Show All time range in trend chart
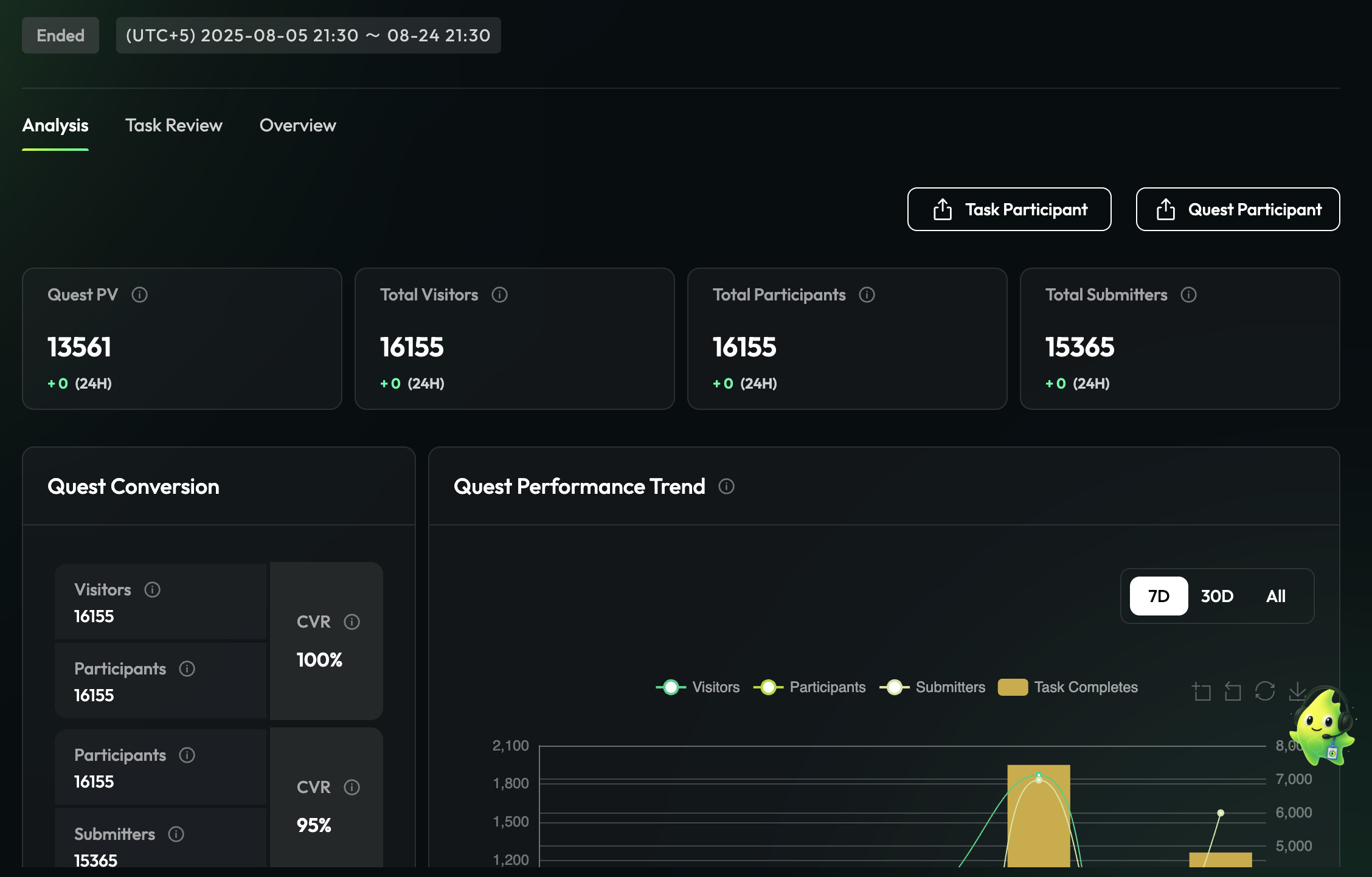1372x877 pixels. (1275, 596)
